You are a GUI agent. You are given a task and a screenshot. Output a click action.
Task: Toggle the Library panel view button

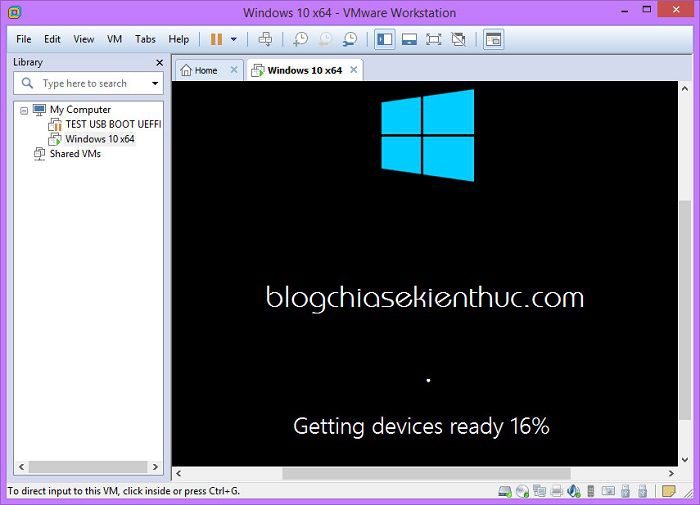384,39
